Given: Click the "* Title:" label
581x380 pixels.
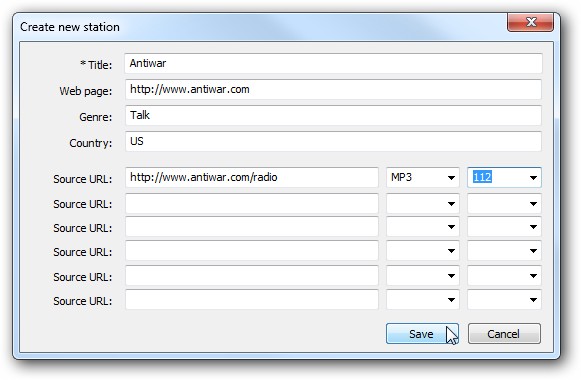Looking at the screenshot, I should 96,65.
